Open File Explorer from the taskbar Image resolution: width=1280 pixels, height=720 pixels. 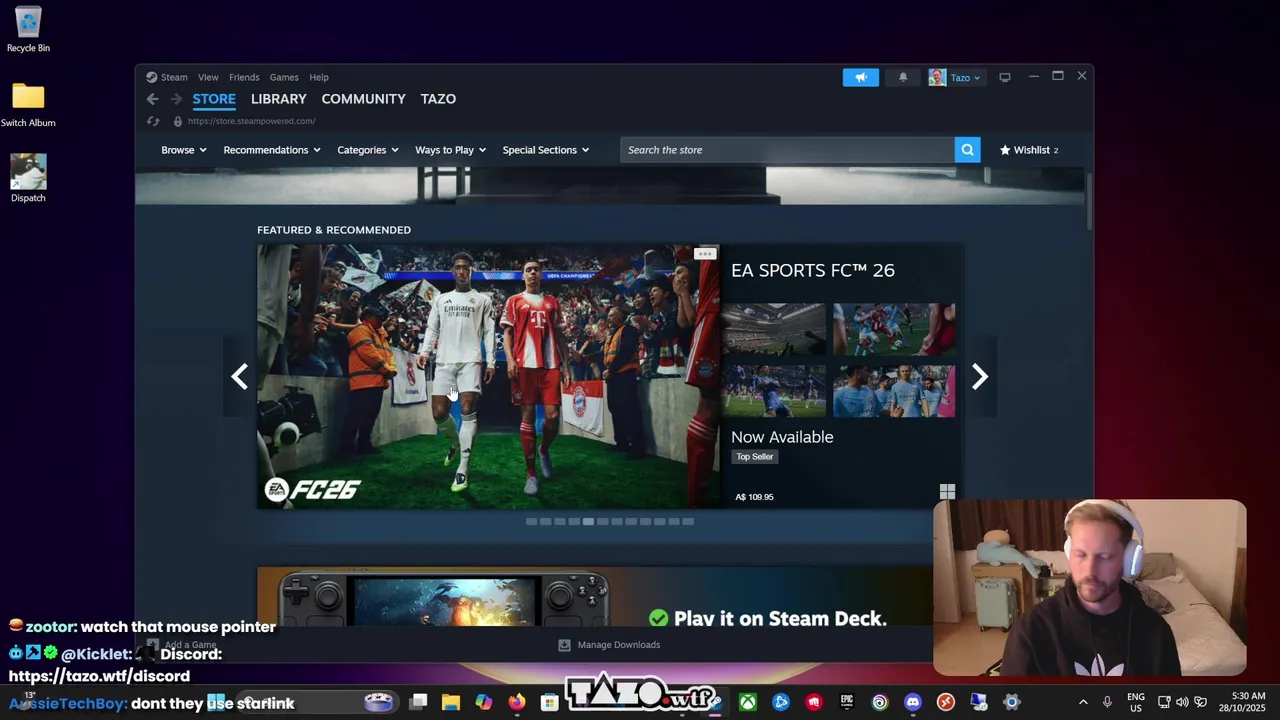(451, 702)
